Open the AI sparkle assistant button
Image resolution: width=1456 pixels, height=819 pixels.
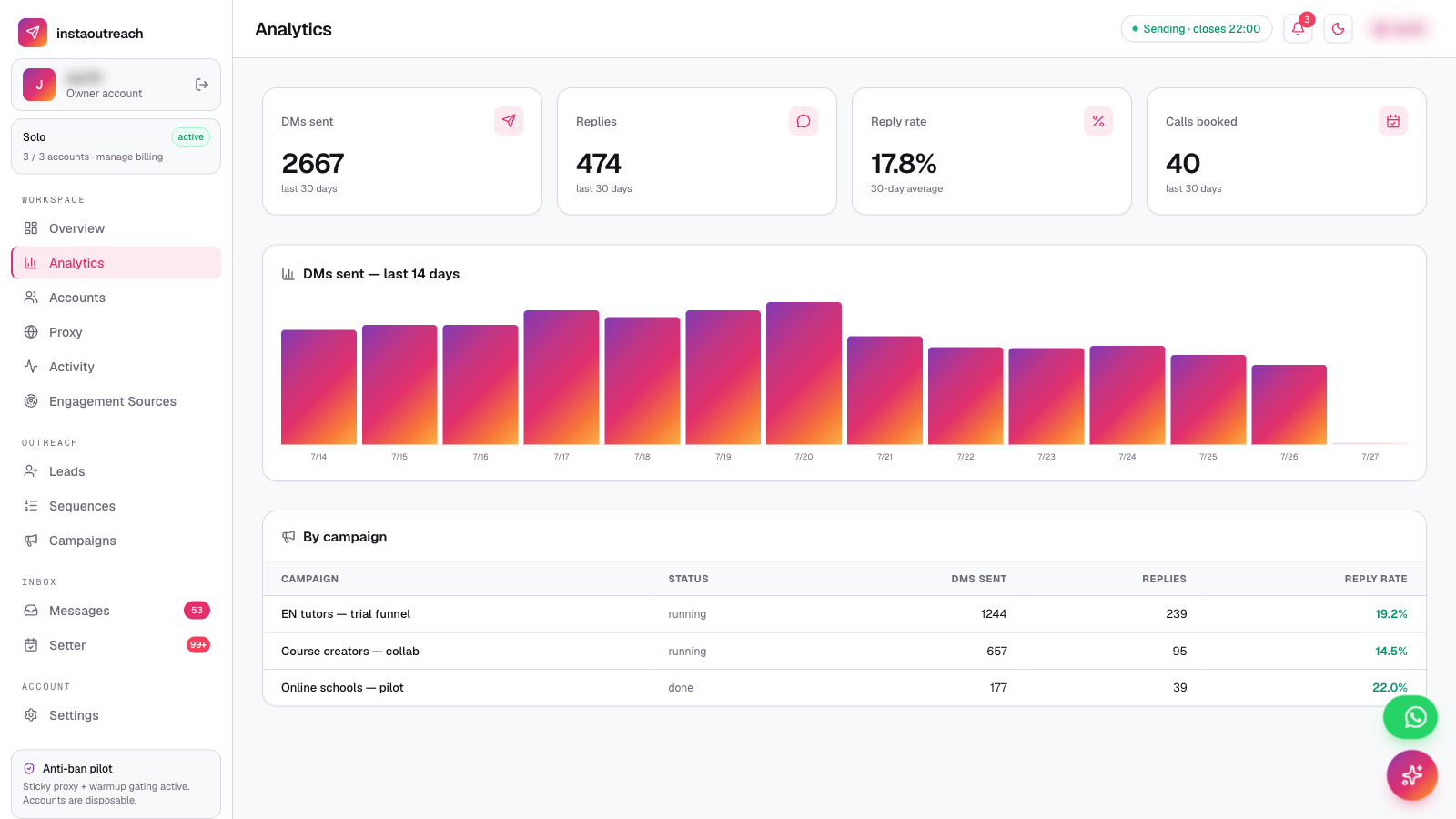click(x=1412, y=775)
